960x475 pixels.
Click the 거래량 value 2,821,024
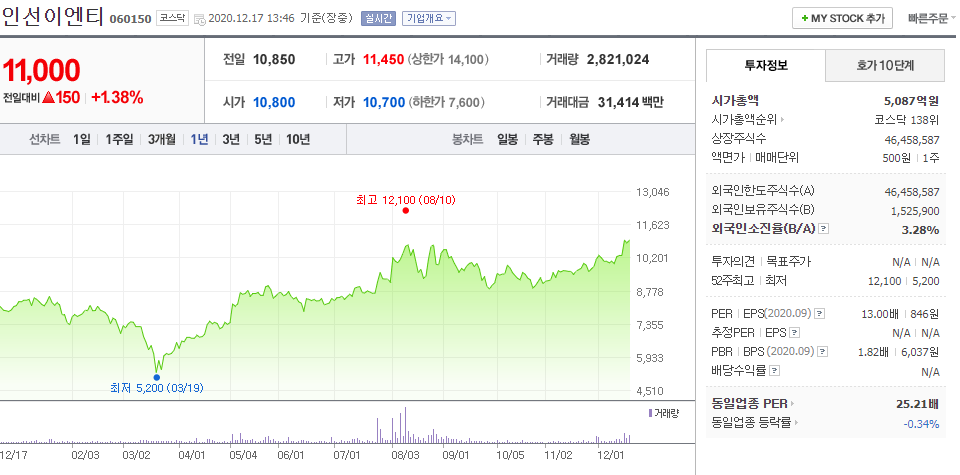click(618, 60)
